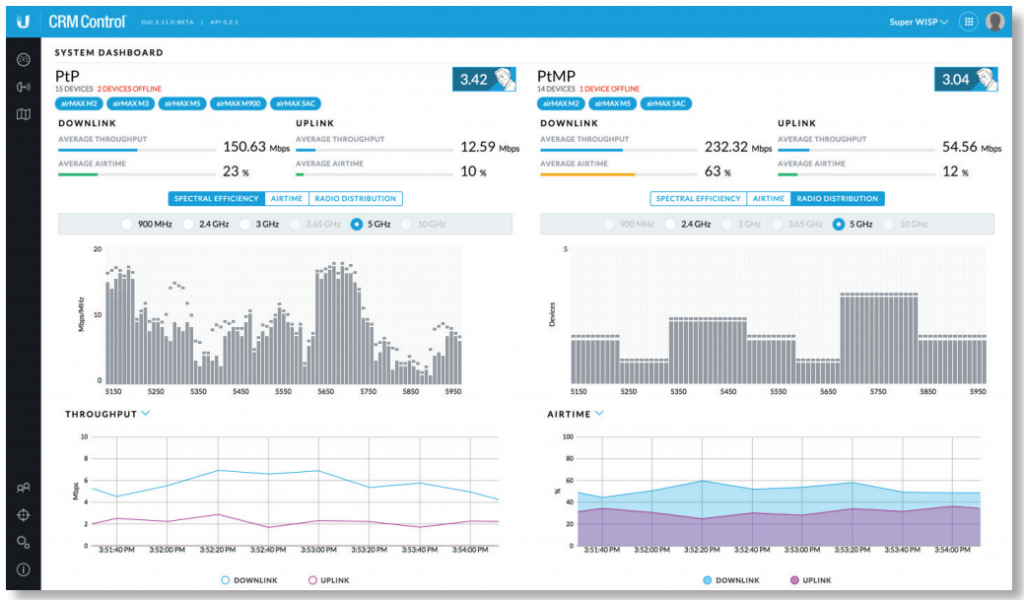Open the wireless devices icon in sidebar
This screenshot has width=1024, height=600.
(23, 87)
